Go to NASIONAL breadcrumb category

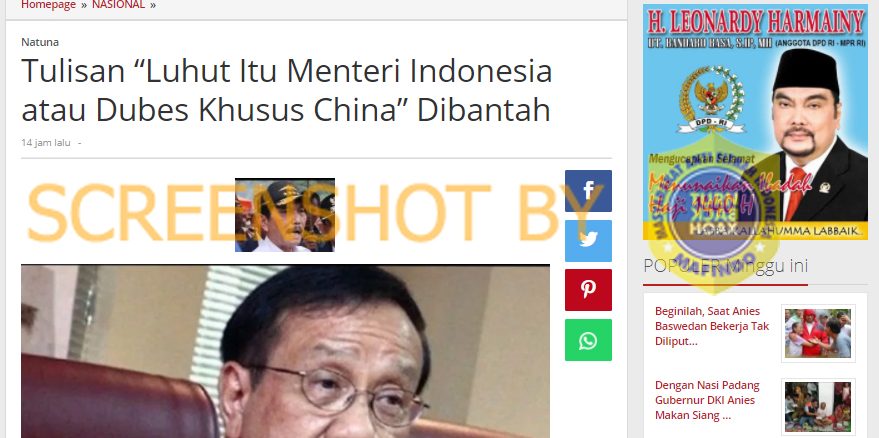click(118, 5)
